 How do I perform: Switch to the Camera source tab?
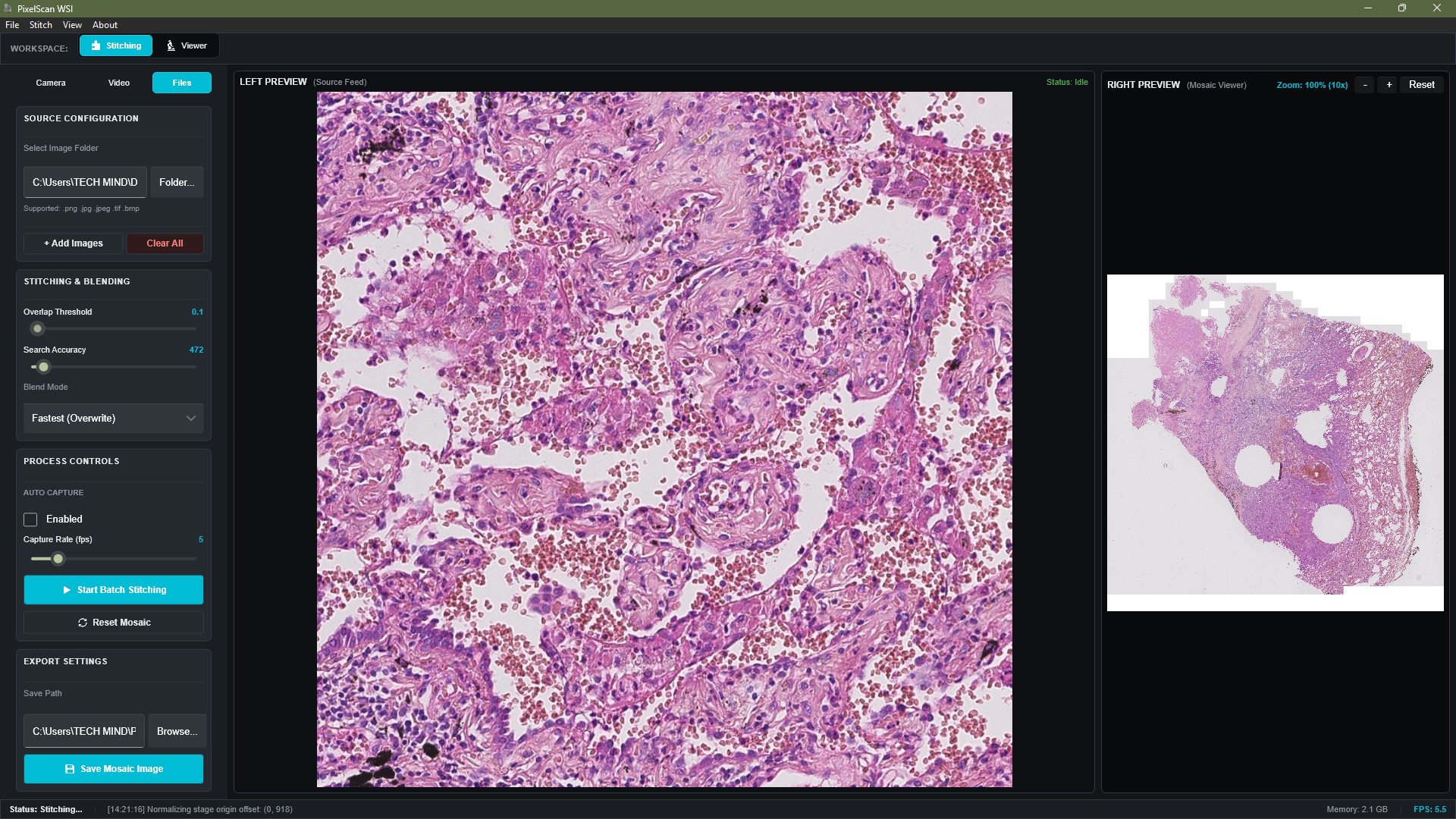(x=51, y=83)
